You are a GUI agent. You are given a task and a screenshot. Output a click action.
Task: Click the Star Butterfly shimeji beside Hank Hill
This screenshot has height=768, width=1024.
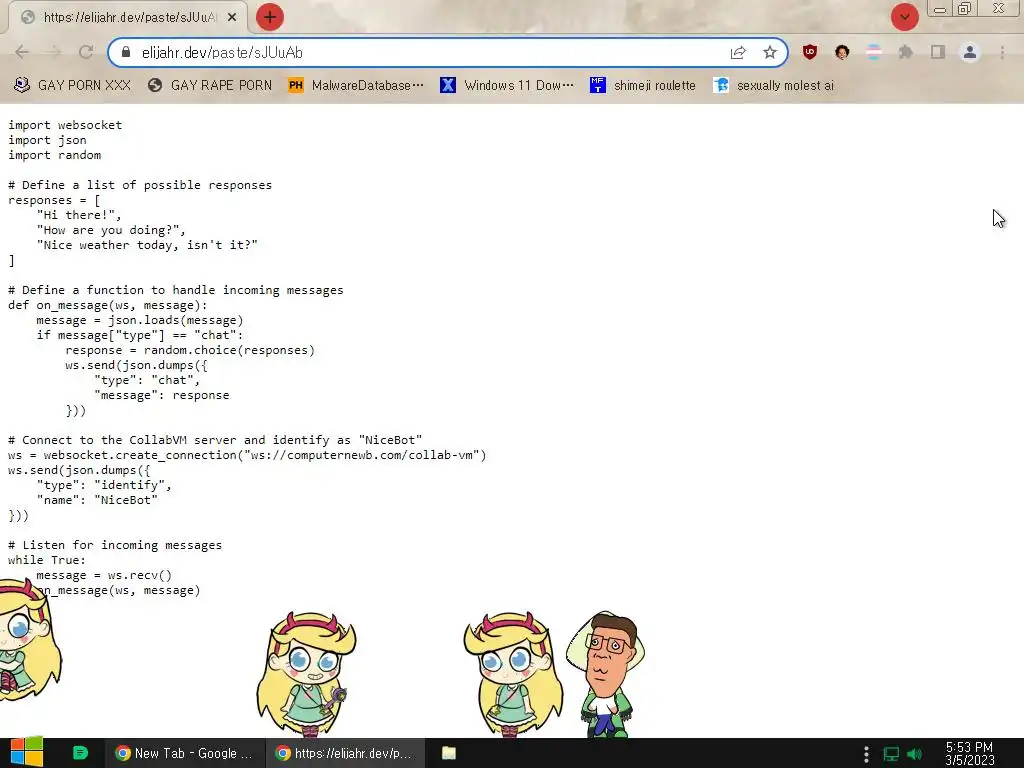(513, 674)
